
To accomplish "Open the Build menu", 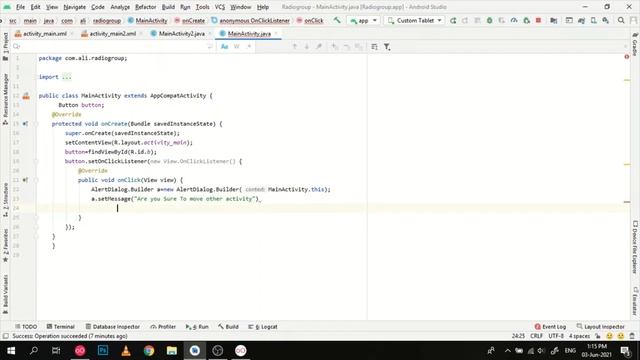I will (168, 7).
